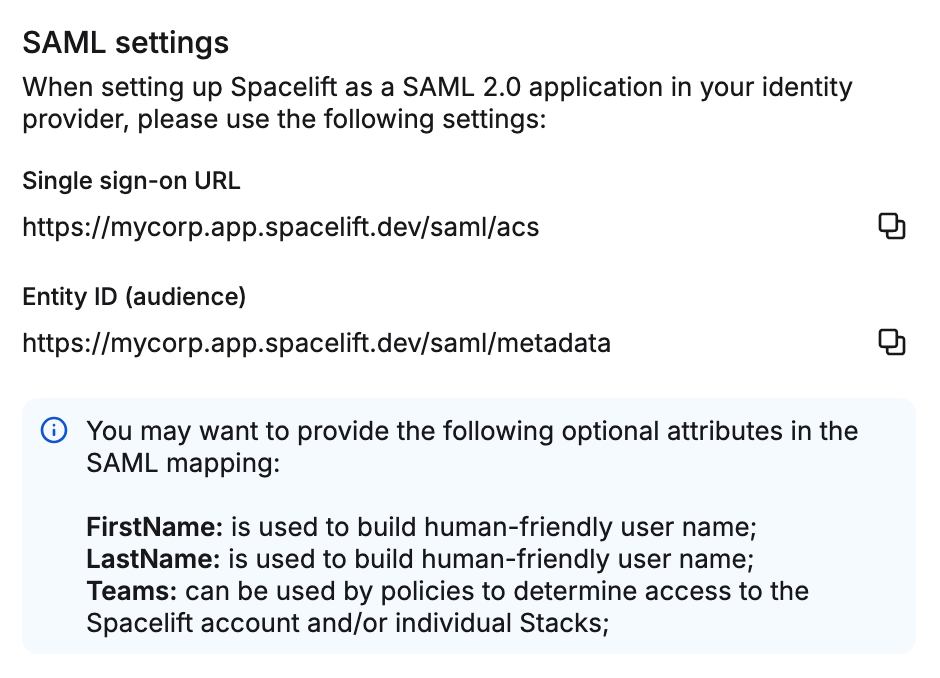Copy the Entity ID audience URL

891,343
